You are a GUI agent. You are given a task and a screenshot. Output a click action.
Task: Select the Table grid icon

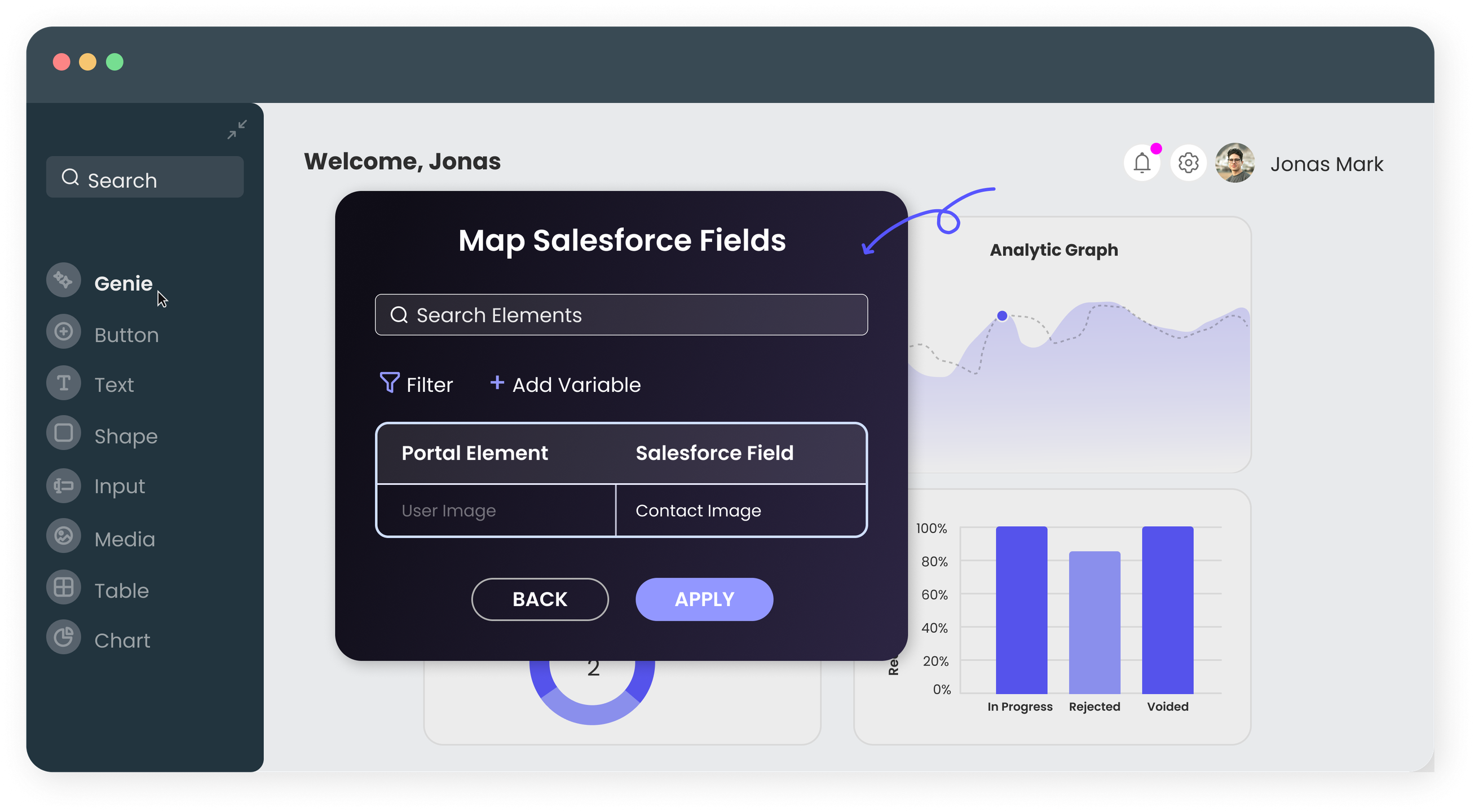click(x=64, y=587)
